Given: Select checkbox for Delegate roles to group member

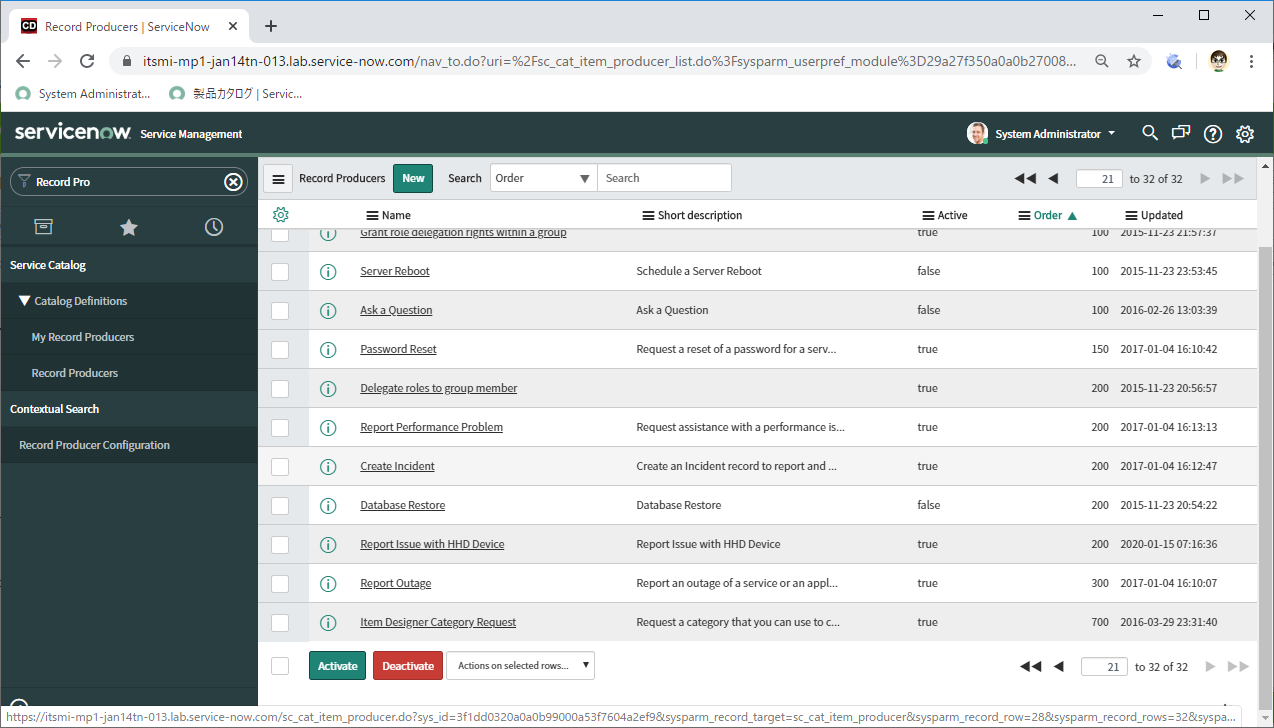Looking at the screenshot, I should [280, 388].
